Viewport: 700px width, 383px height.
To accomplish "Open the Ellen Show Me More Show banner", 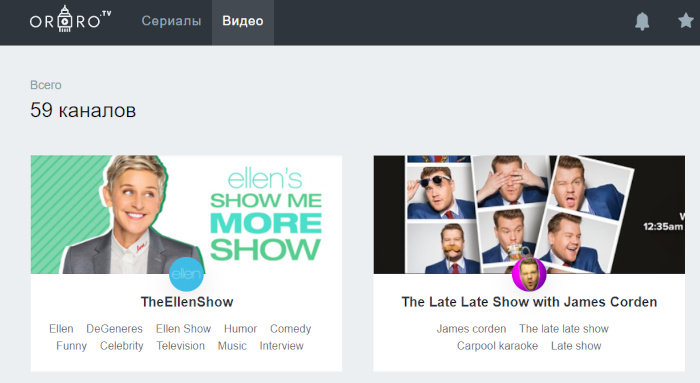I will [x=186, y=214].
